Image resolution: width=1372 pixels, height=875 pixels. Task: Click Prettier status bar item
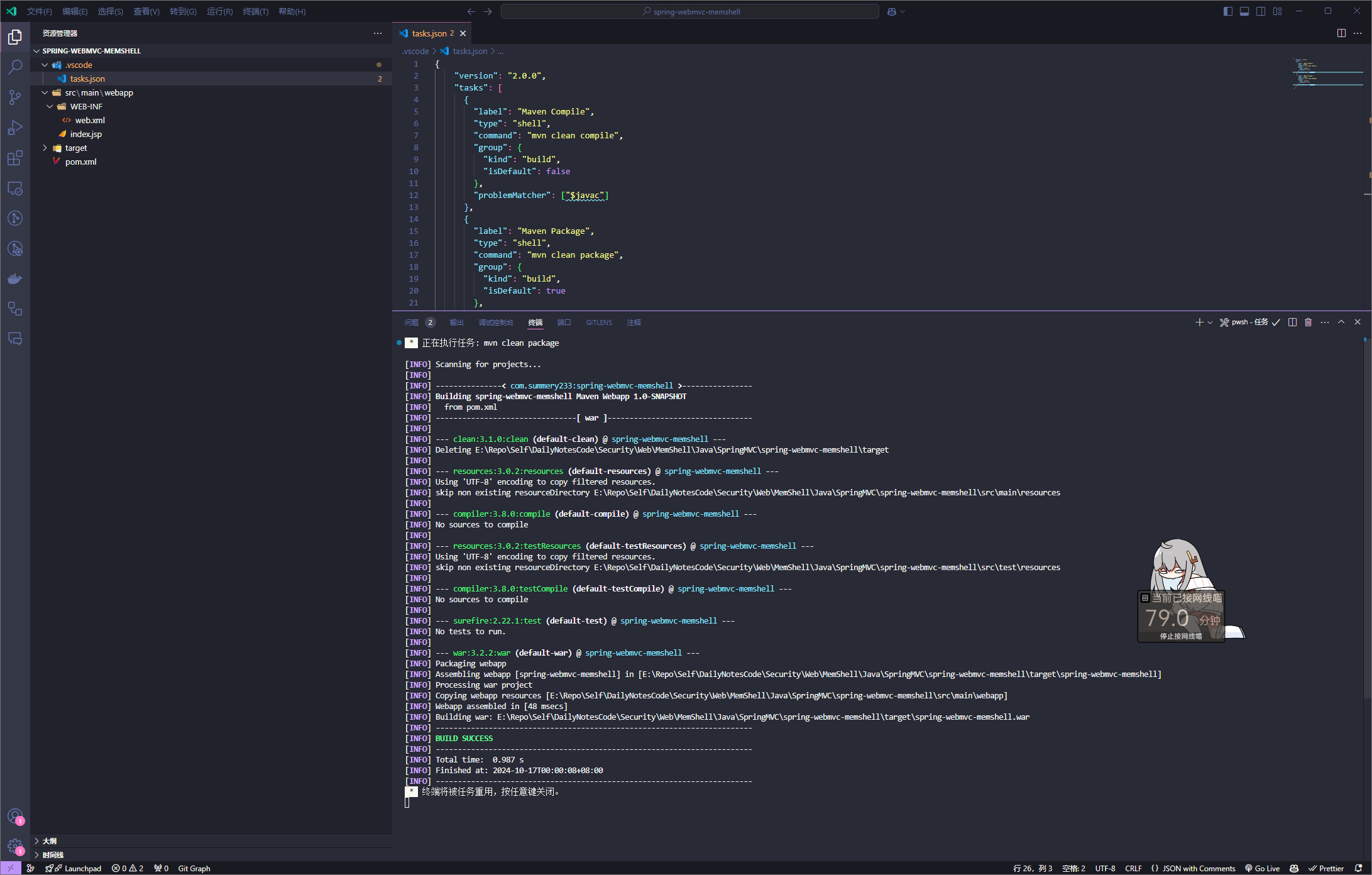click(x=1326, y=868)
